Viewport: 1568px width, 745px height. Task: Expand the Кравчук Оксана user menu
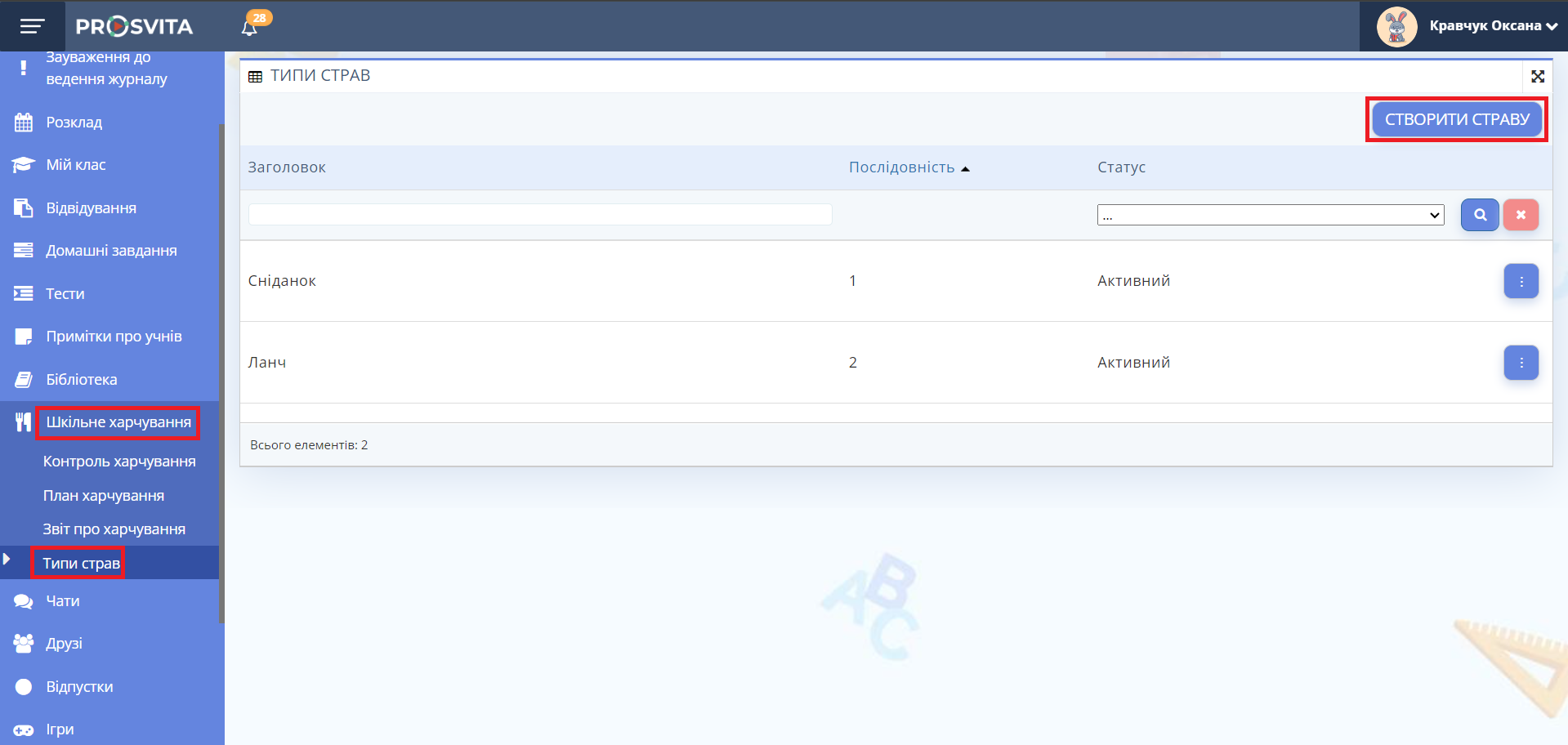pos(1493,26)
